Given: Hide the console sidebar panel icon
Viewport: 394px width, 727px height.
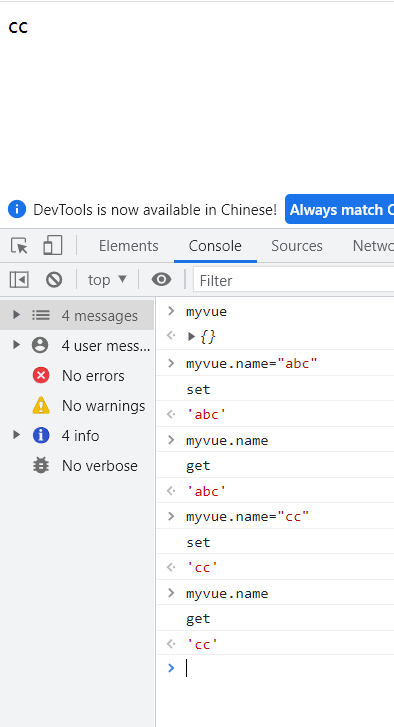Looking at the screenshot, I should [19, 280].
